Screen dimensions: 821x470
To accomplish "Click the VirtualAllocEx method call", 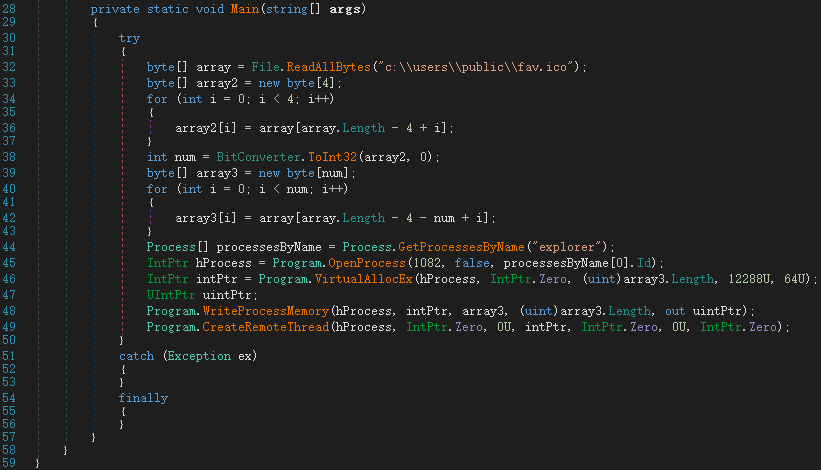I will coord(363,279).
